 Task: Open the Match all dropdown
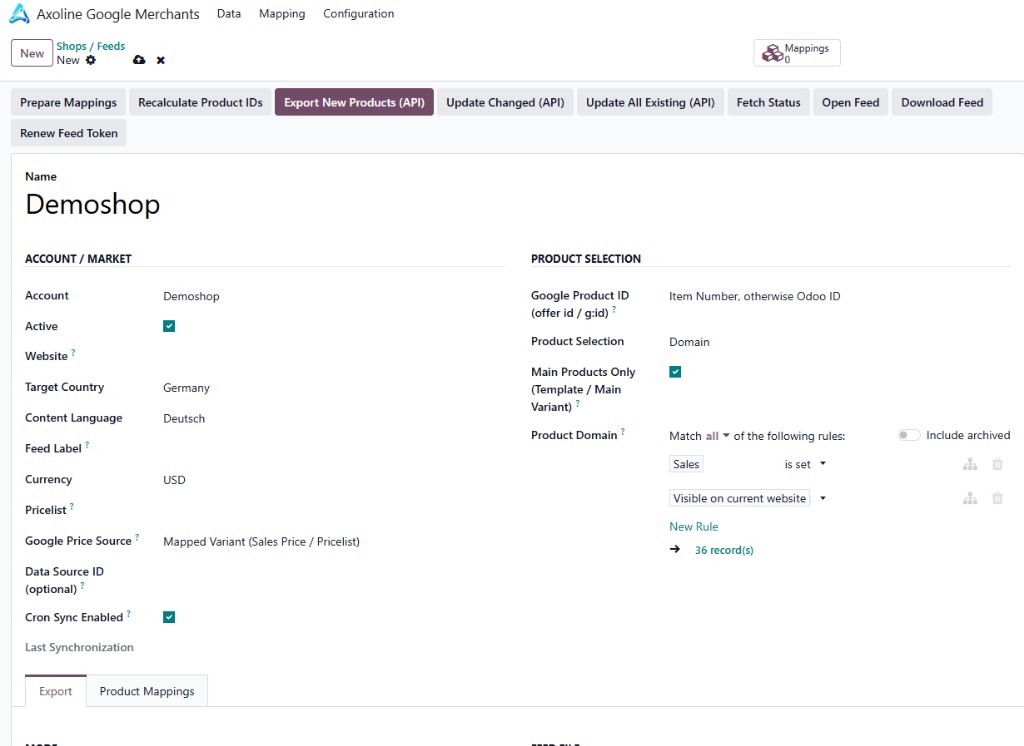[717, 436]
